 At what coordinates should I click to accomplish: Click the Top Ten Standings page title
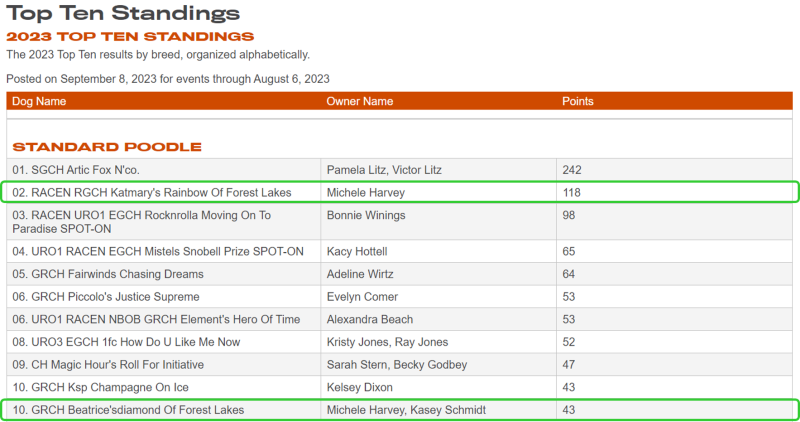click(123, 14)
